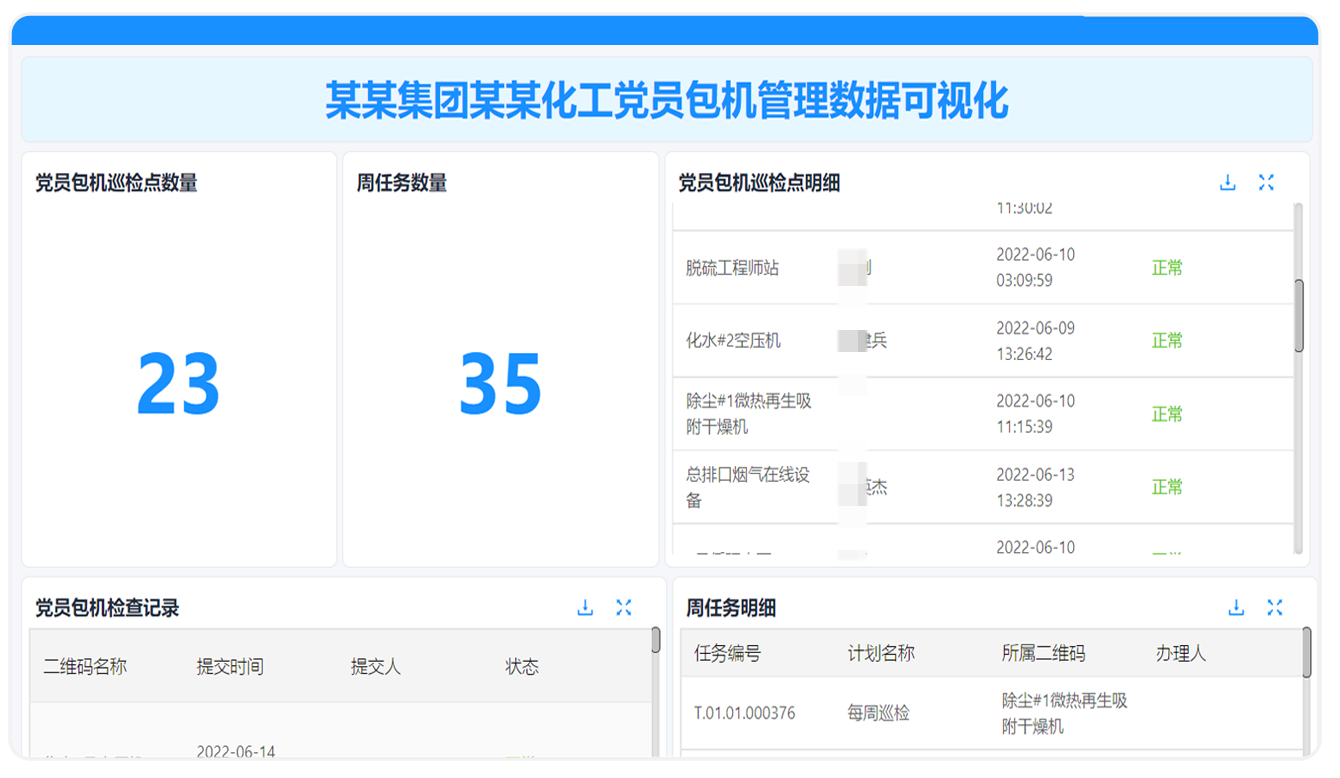The width and height of the screenshot is (1340, 778).
Task: Click the 正常 status for 化水#2空压机
Action: (x=1167, y=340)
